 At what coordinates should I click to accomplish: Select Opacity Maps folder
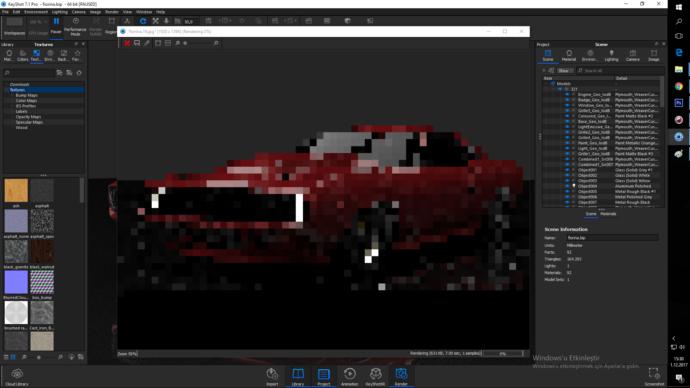click(28, 117)
